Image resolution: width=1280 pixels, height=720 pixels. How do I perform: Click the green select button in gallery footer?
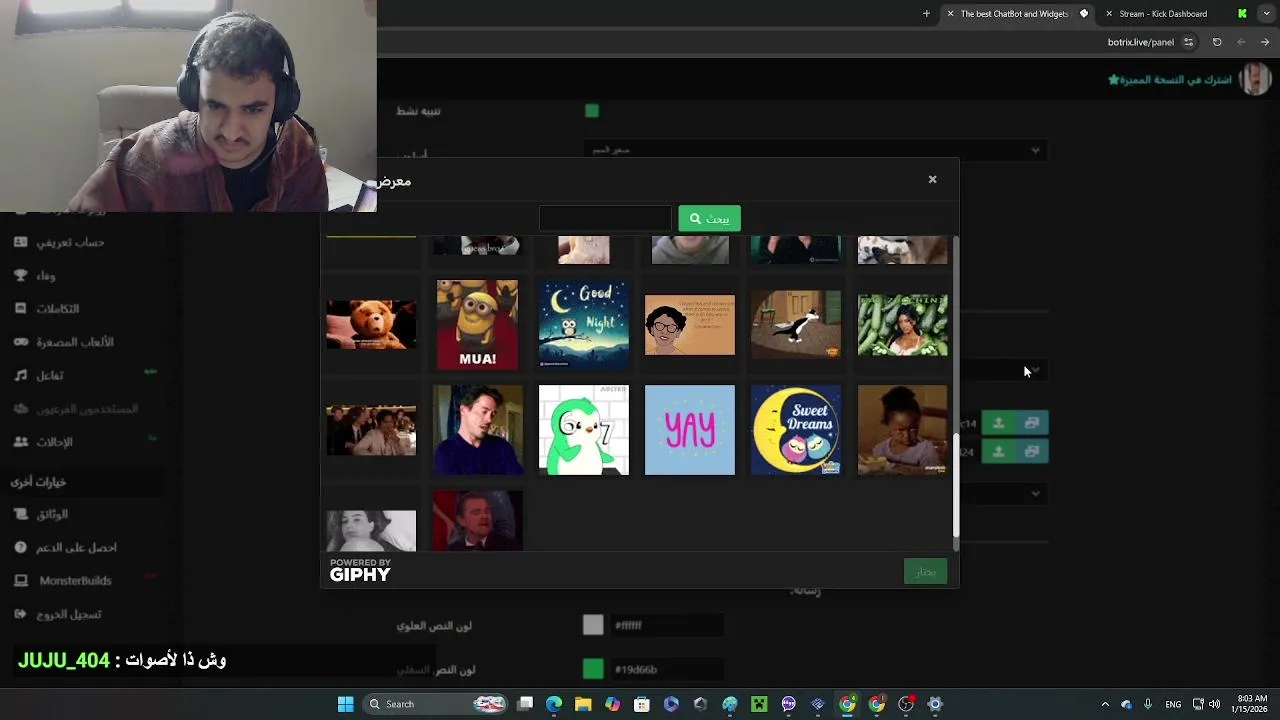(925, 571)
